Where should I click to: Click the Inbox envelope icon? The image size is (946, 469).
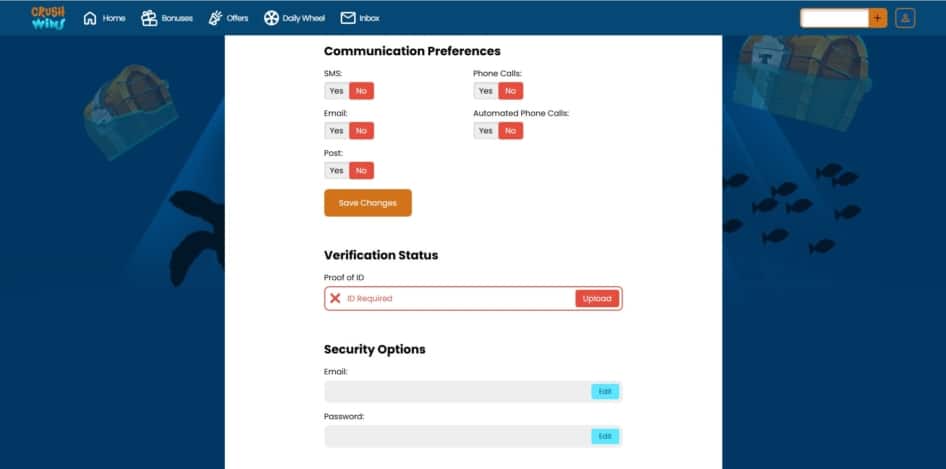(x=348, y=18)
